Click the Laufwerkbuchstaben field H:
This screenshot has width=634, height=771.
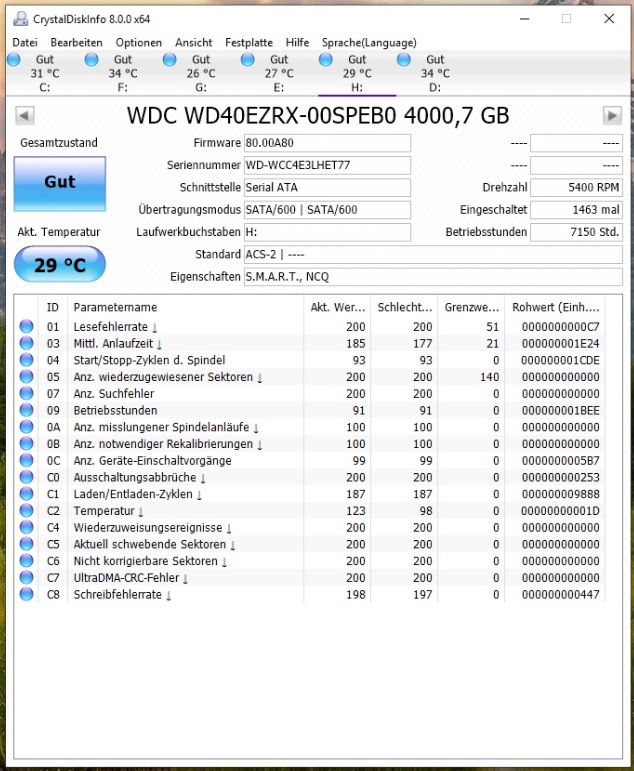327,232
